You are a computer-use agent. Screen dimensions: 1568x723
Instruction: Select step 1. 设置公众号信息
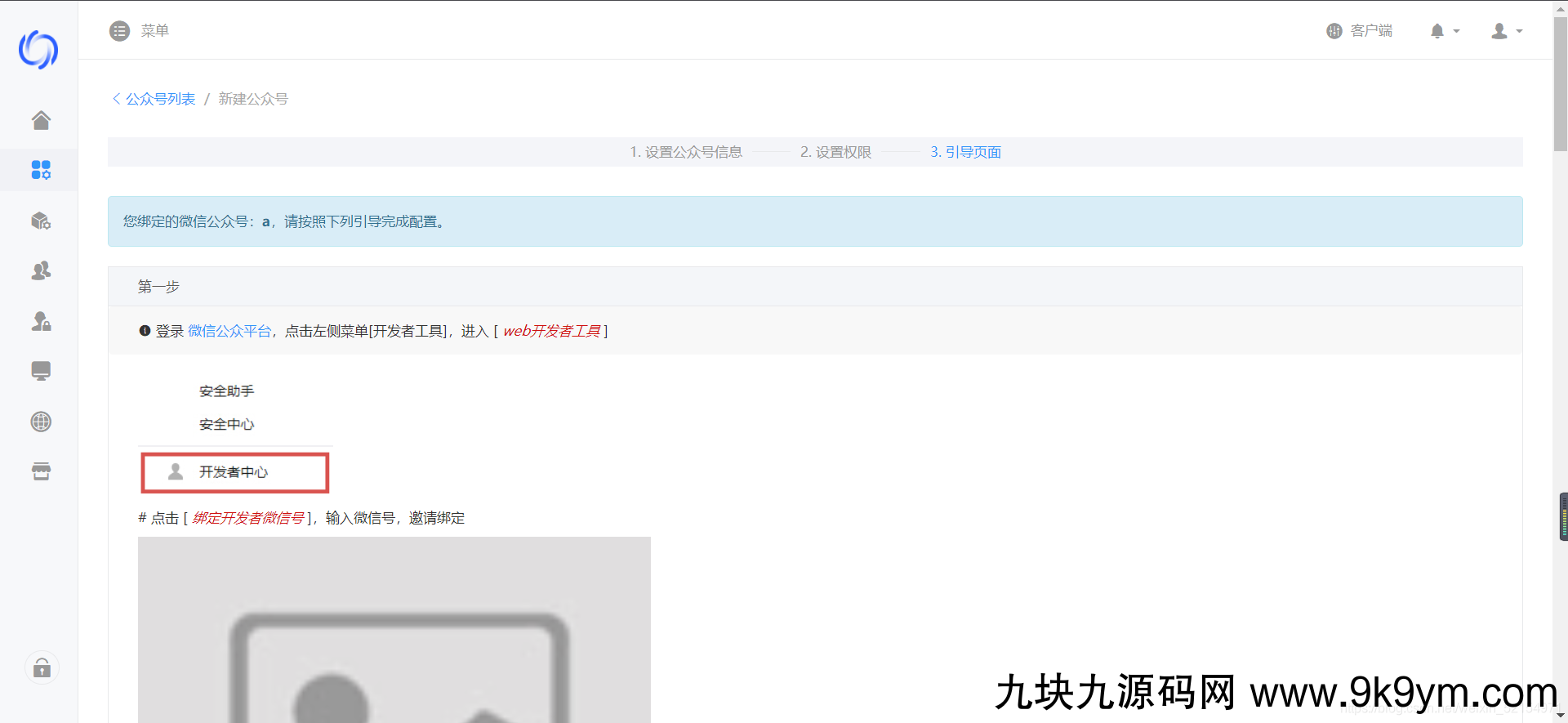coord(686,152)
